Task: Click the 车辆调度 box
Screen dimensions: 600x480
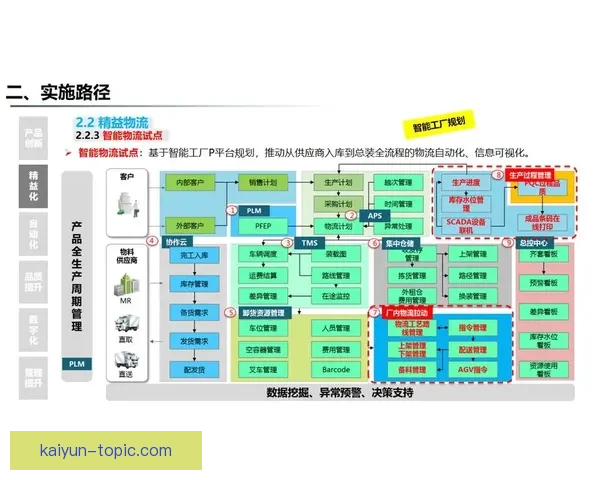Action: click(x=263, y=254)
